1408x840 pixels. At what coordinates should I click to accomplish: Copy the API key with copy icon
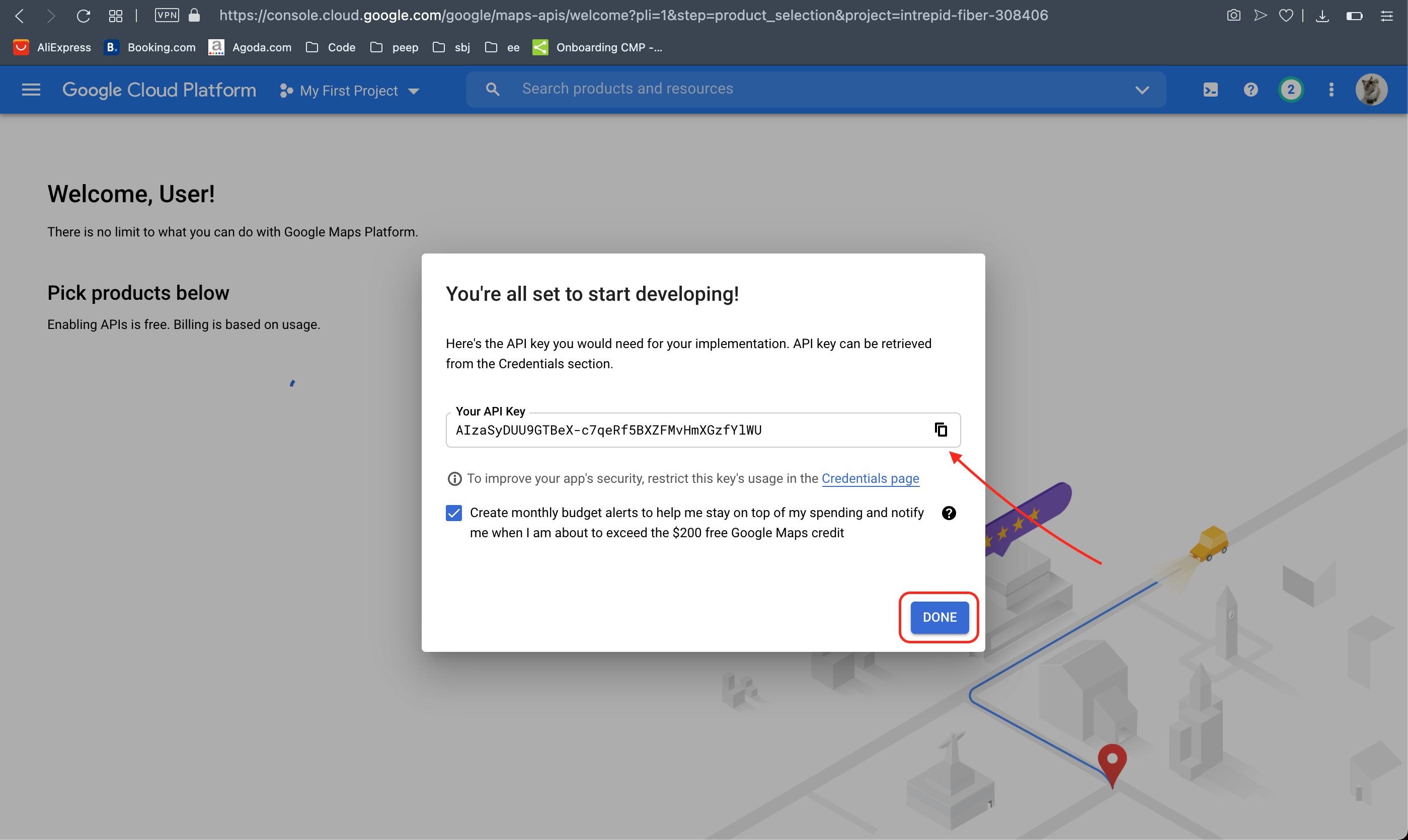pyautogui.click(x=941, y=430)
